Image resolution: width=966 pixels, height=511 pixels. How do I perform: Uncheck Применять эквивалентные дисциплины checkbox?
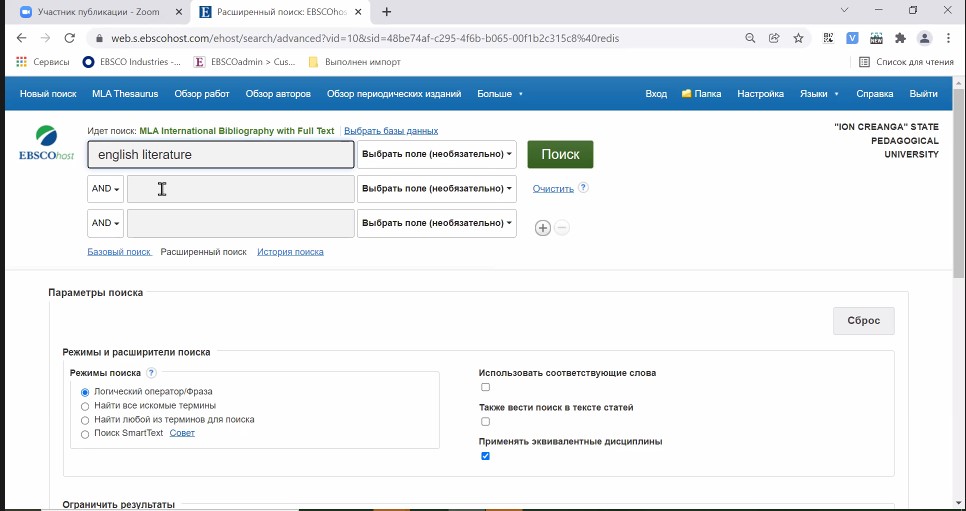coord(485,456)
